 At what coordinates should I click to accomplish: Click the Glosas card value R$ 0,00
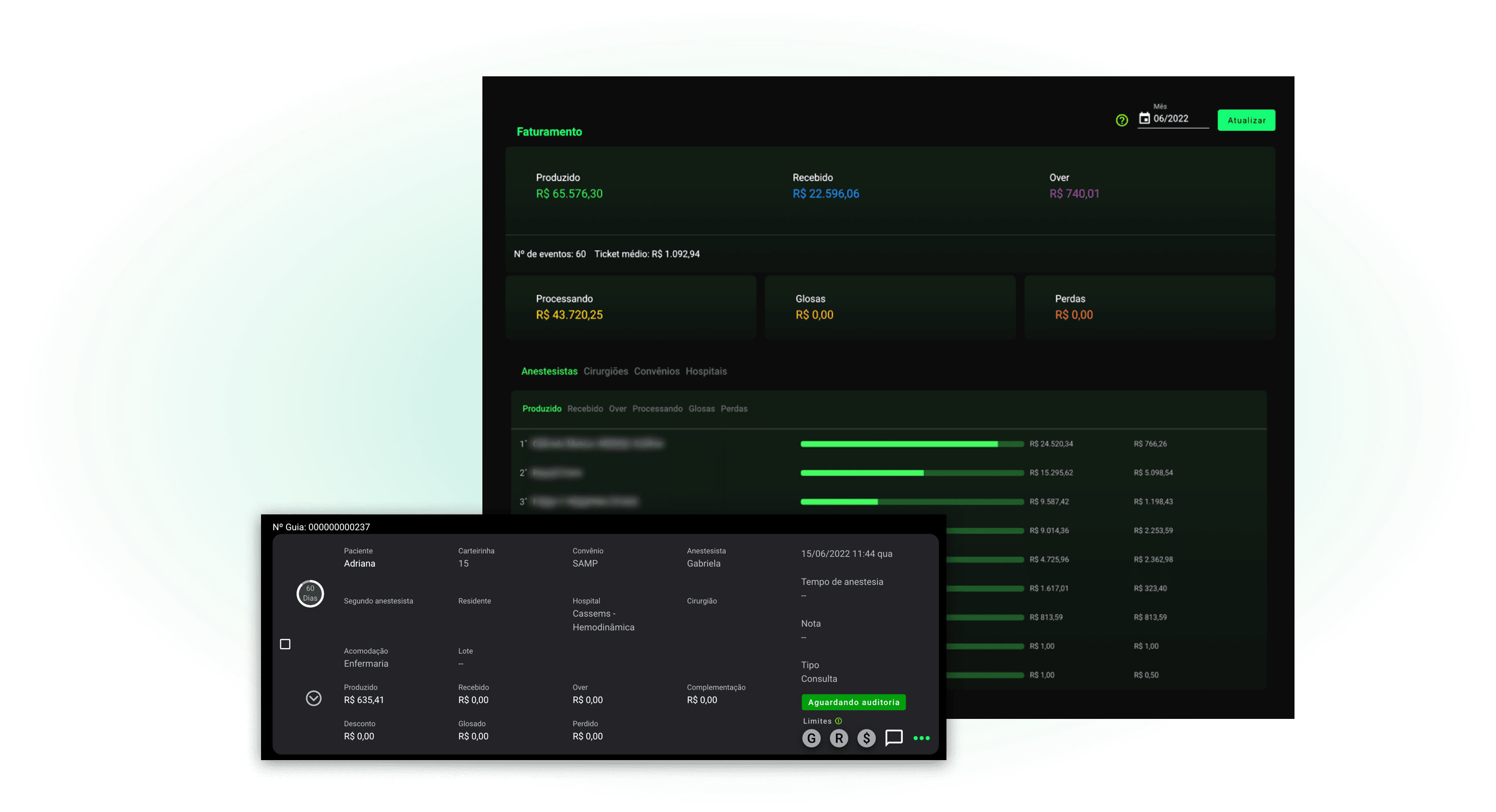point(814,315)
